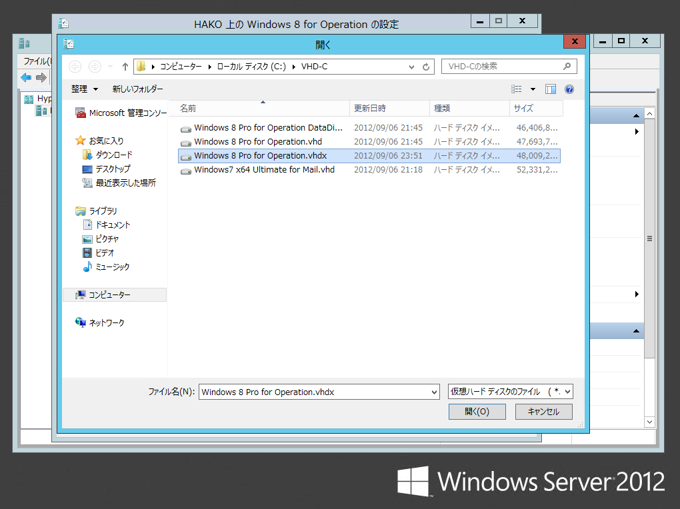680x509 pixels.
Task: Select Windows 8 Pro for Operation DataDi... file
Action: coord(369,128)
